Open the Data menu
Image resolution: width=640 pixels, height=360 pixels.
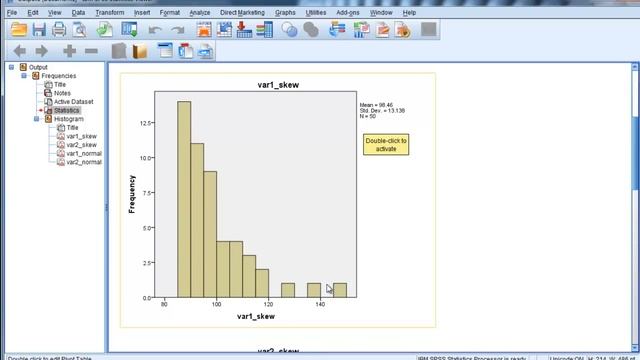[78, 13]
